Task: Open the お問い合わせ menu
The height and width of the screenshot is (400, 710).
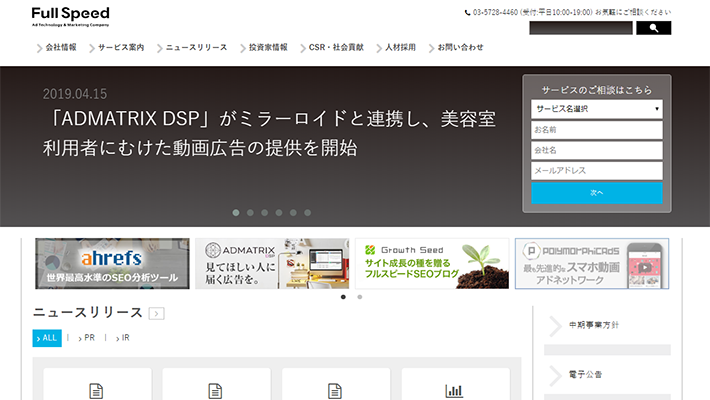Action: (460, 48)
